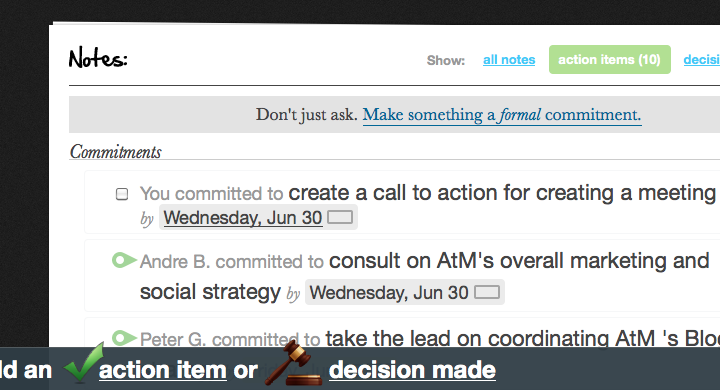Open Andre B.'s due date Wednesday, Jun 30
This screenshot has height=390, width=720.
pyautogui.click(x=388, y=293)
